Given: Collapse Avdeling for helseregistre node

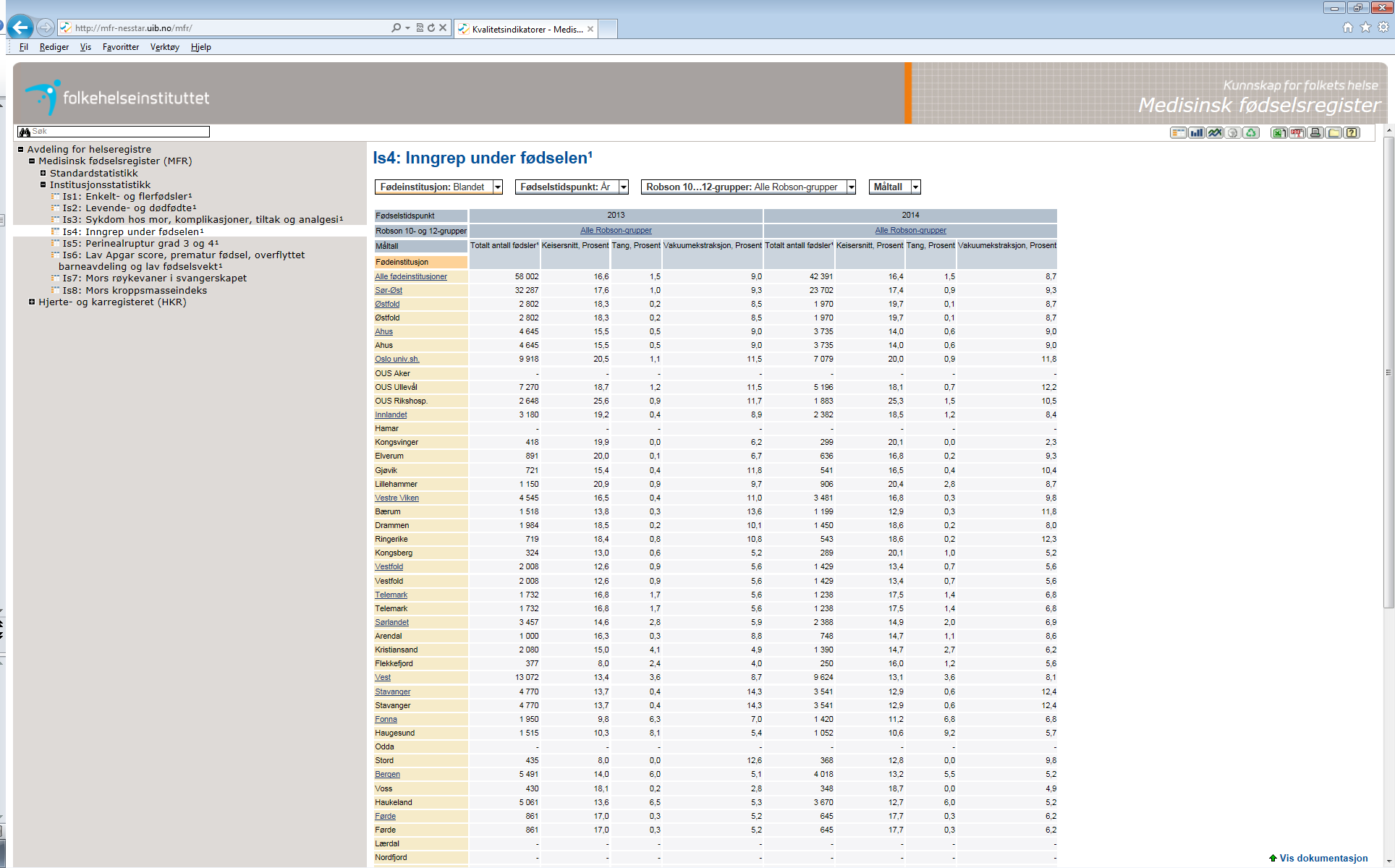Looking at the screenshot, I should pyautogui.click(x=21, y=149).
